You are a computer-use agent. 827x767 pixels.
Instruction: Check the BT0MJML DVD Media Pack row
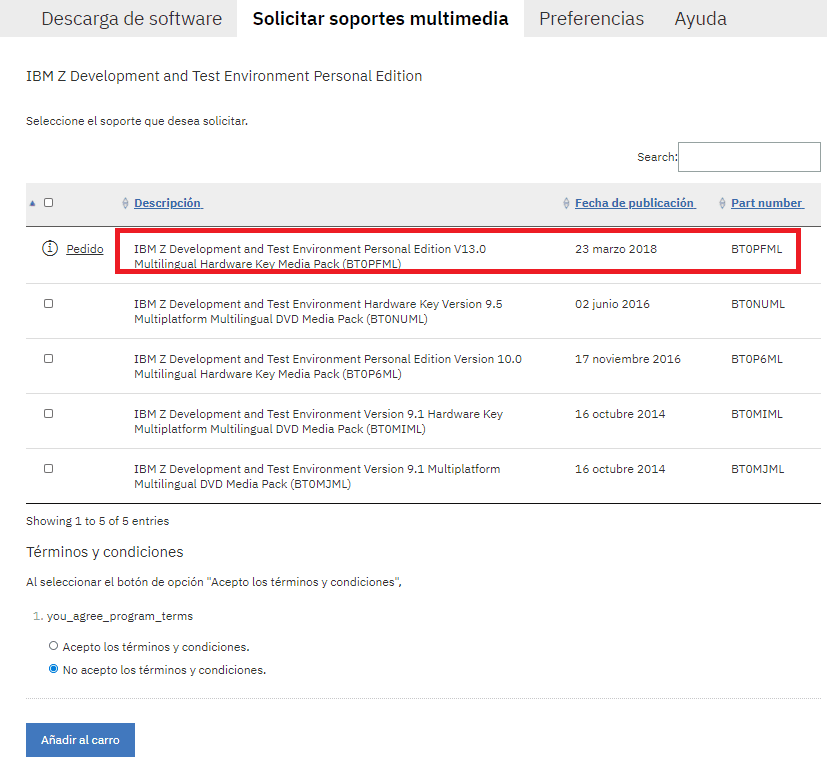click(48, 469)
